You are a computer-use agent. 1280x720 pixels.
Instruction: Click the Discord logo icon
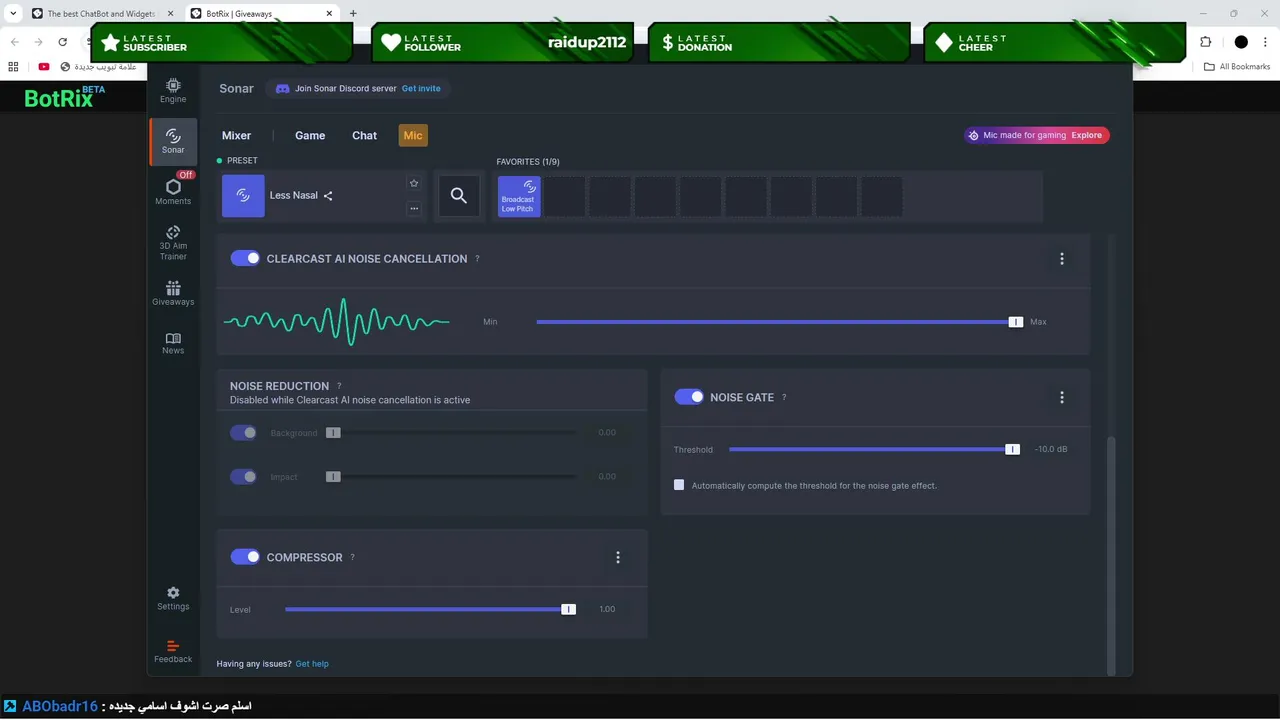point(282,88)
